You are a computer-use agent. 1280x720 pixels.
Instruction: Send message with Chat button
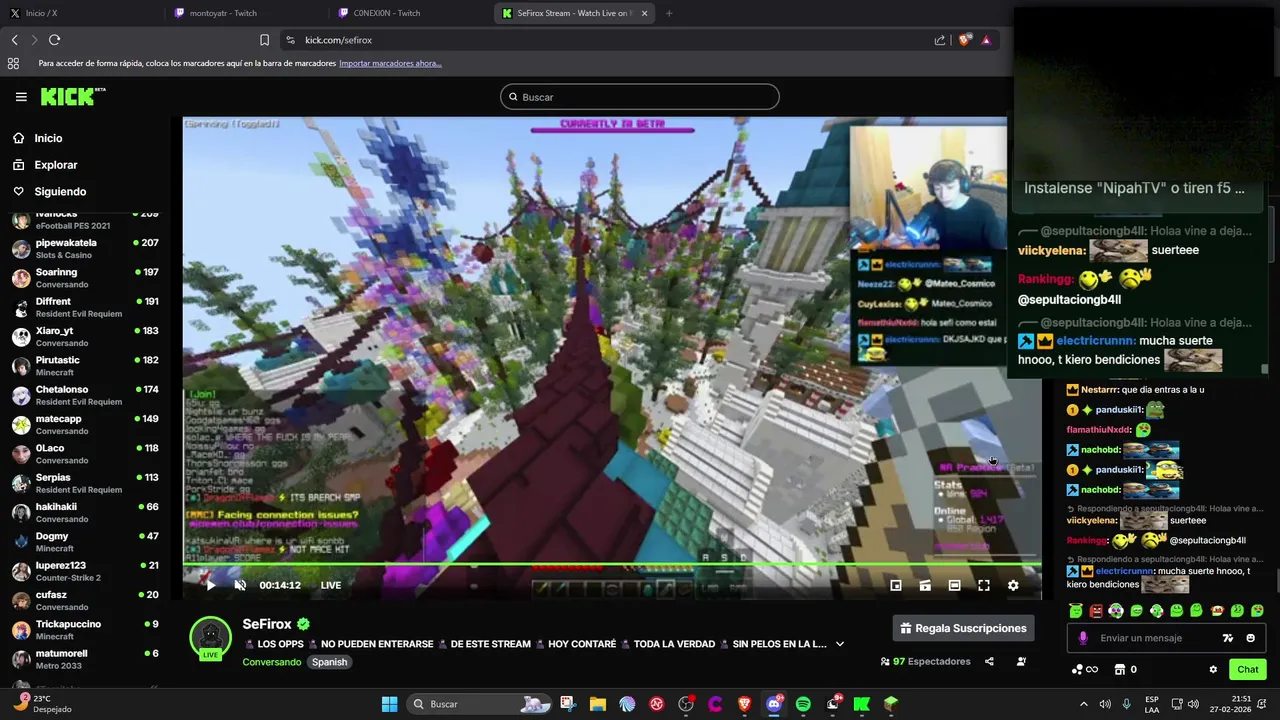(x=1248, y=669)
